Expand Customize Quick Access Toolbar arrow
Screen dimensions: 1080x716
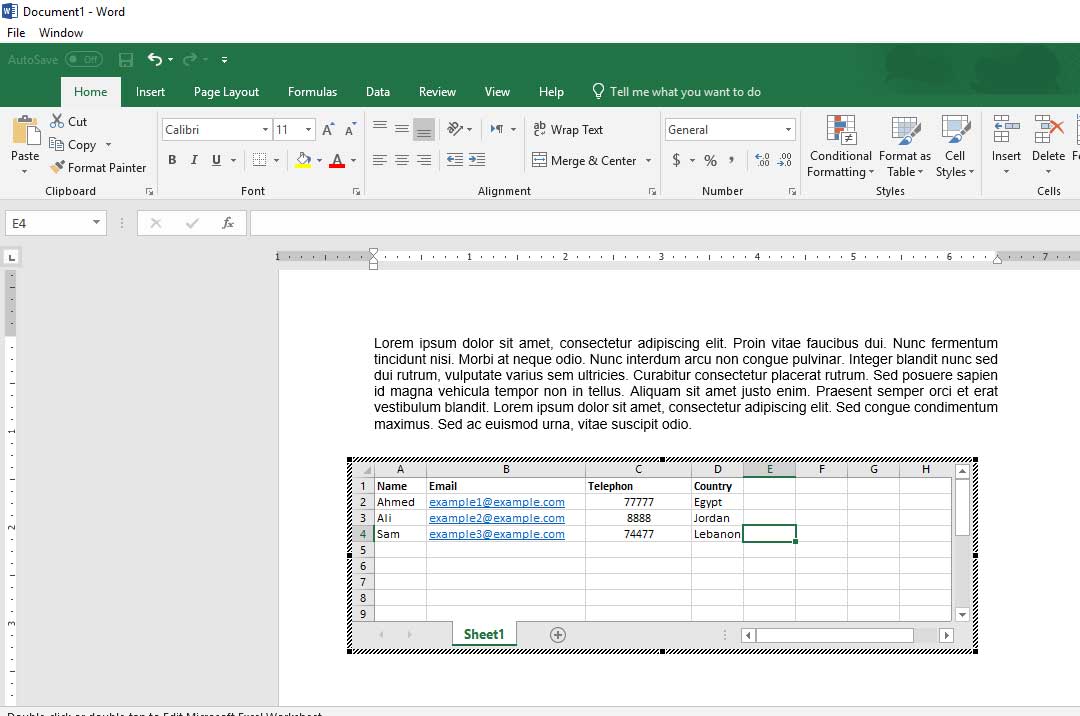[225, 60]
